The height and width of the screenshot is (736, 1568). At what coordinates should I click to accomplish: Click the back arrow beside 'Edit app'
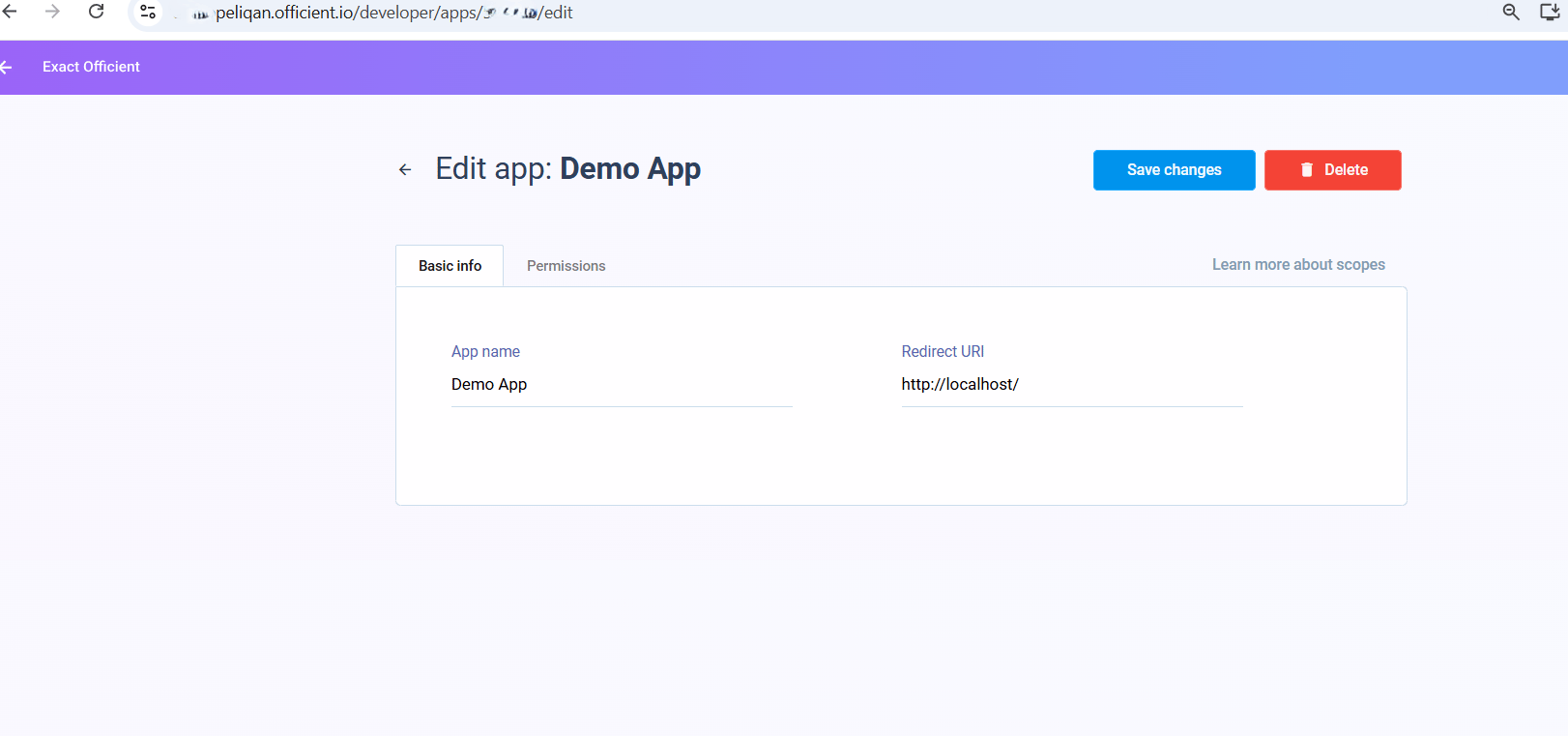point(405,169)
